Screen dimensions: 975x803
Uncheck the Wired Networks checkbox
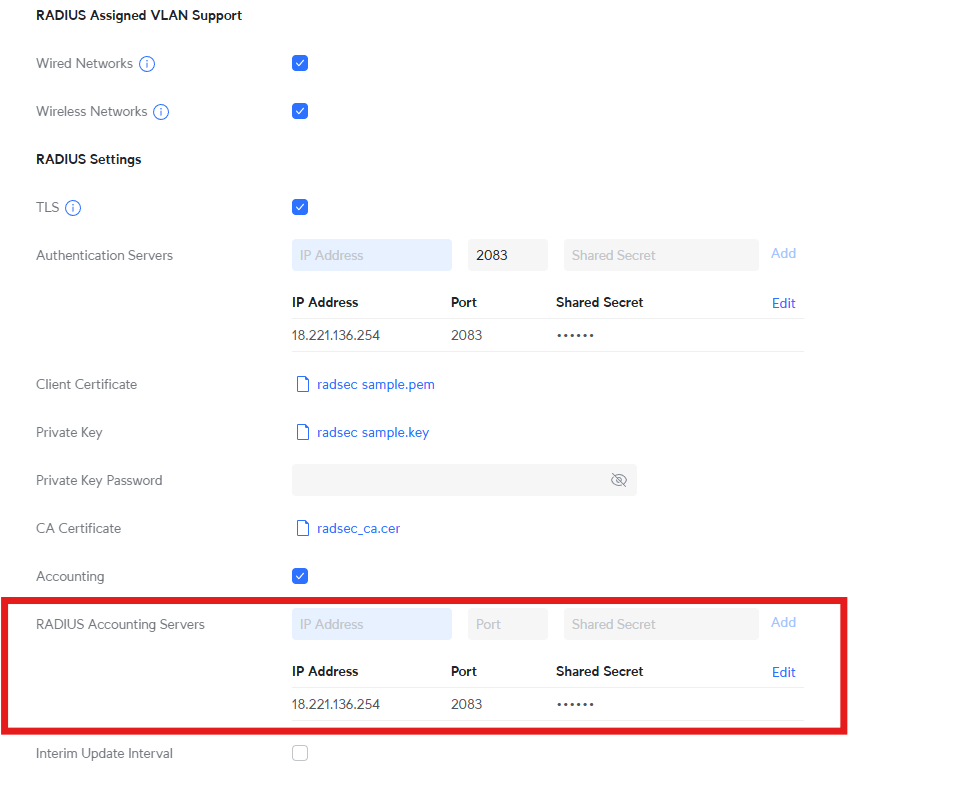(x=300, y=63)
